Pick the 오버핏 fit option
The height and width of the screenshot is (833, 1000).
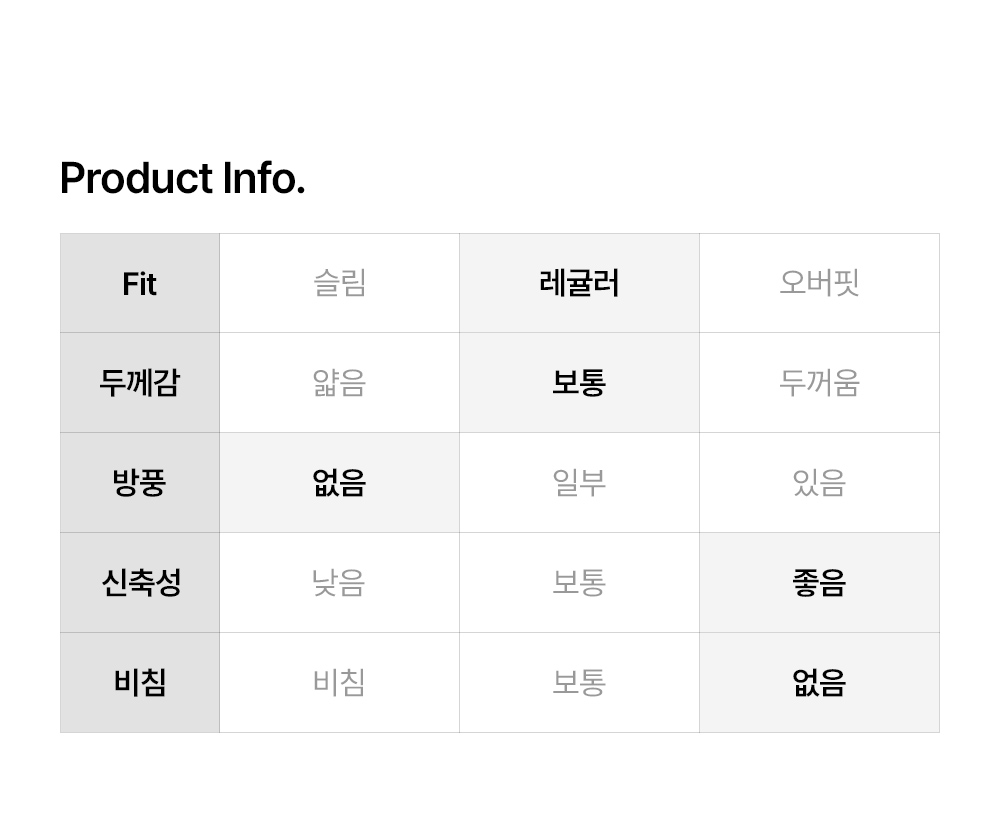[x=819, y=284]
